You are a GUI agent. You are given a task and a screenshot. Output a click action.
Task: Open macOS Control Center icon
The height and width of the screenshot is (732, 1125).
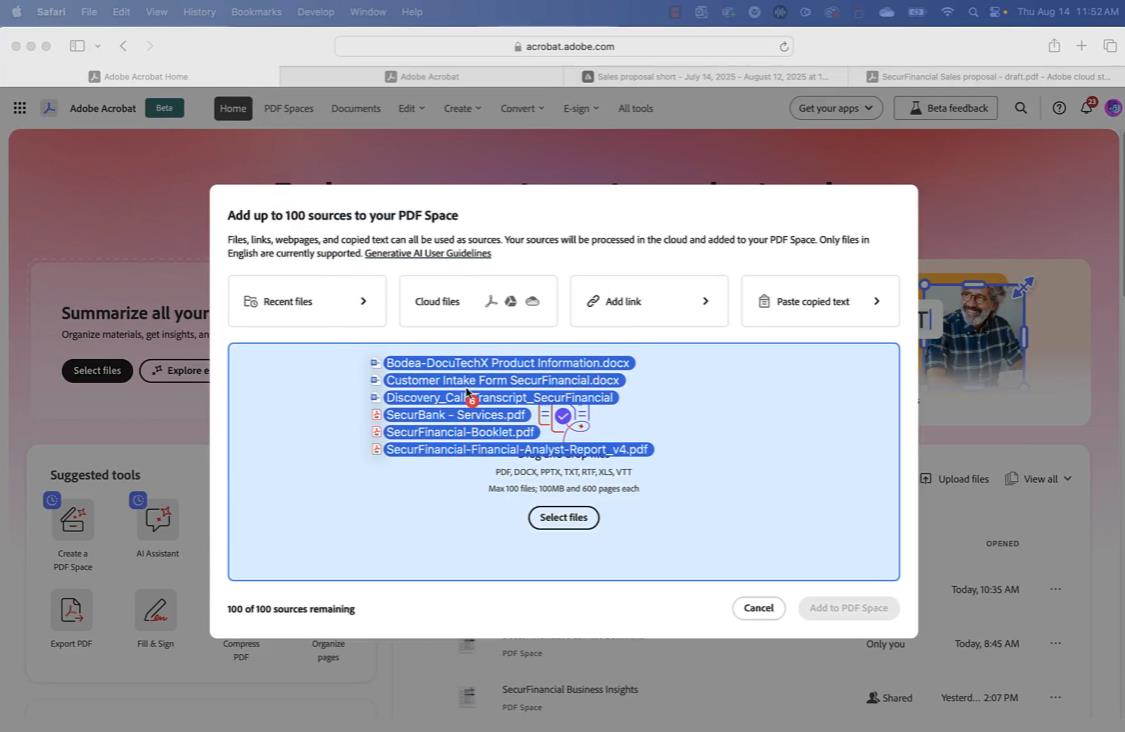tap(997, 12)
